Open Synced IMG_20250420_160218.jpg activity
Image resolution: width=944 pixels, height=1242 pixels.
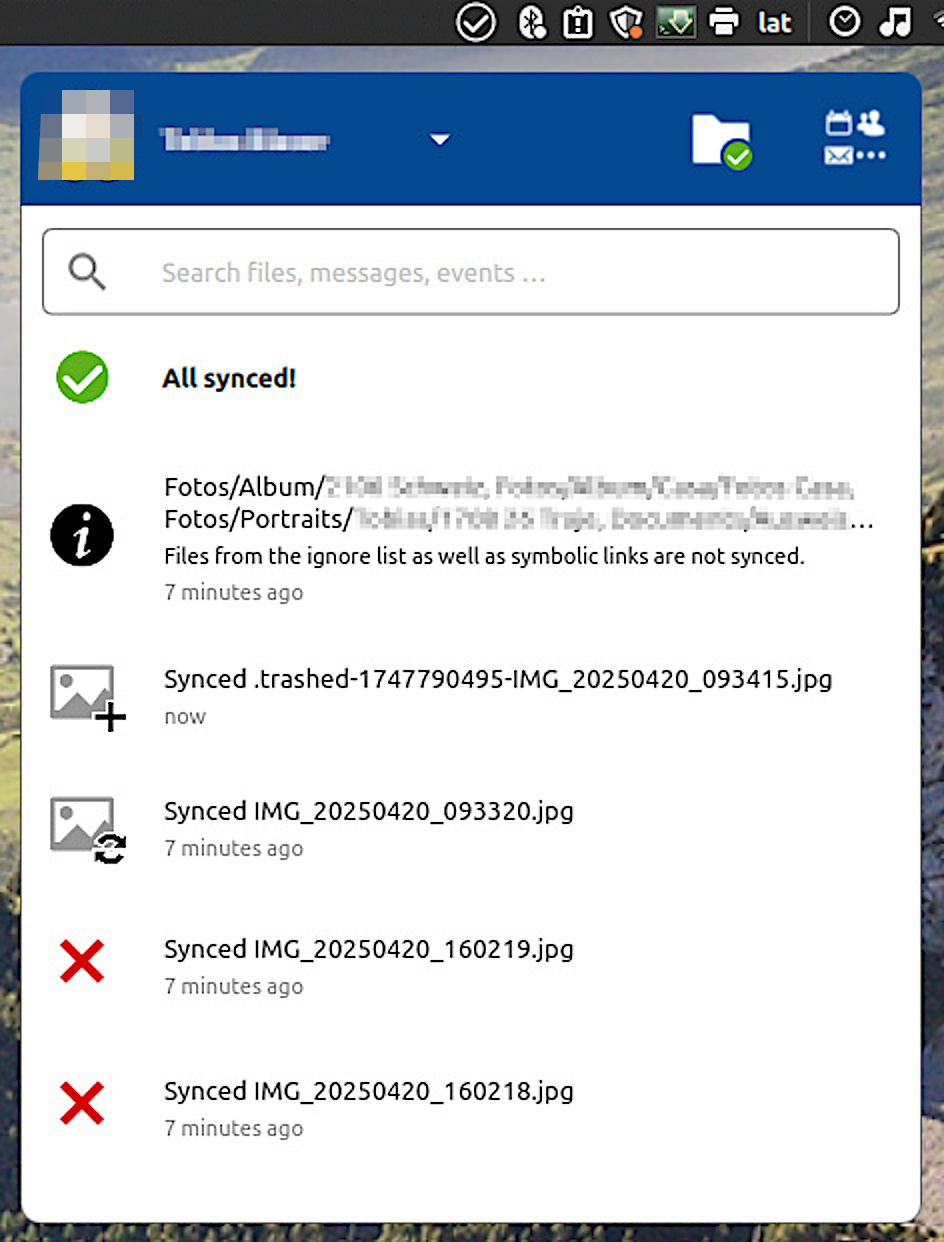368,1091
